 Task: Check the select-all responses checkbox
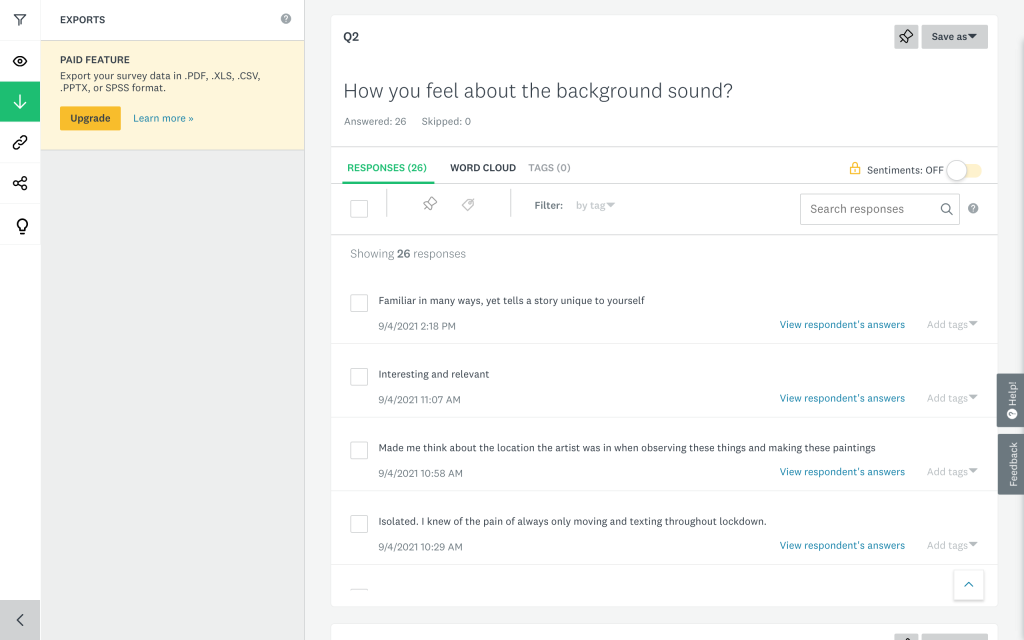pyautogui.click(x=359, y=208)
